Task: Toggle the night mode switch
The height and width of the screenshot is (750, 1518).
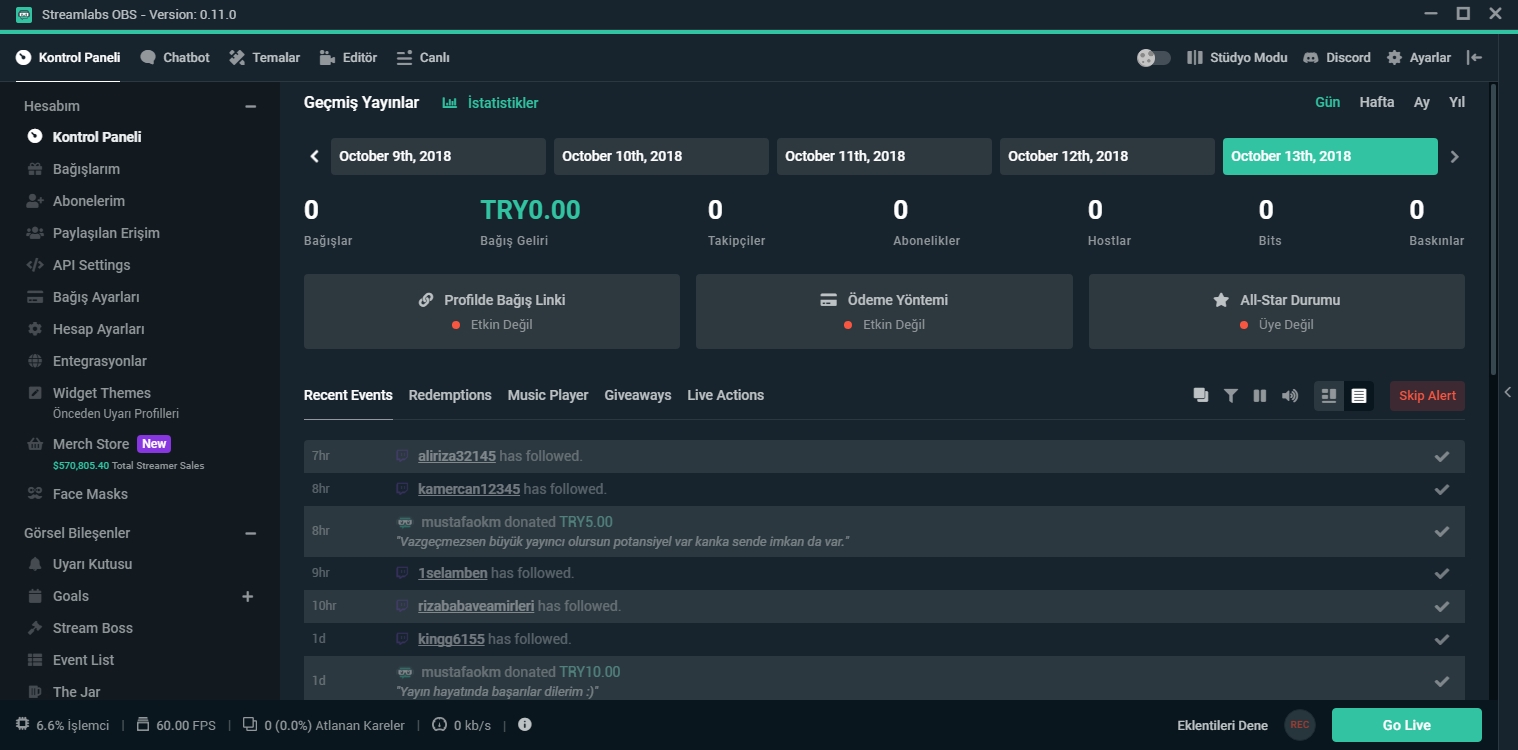Action: 1154,58
